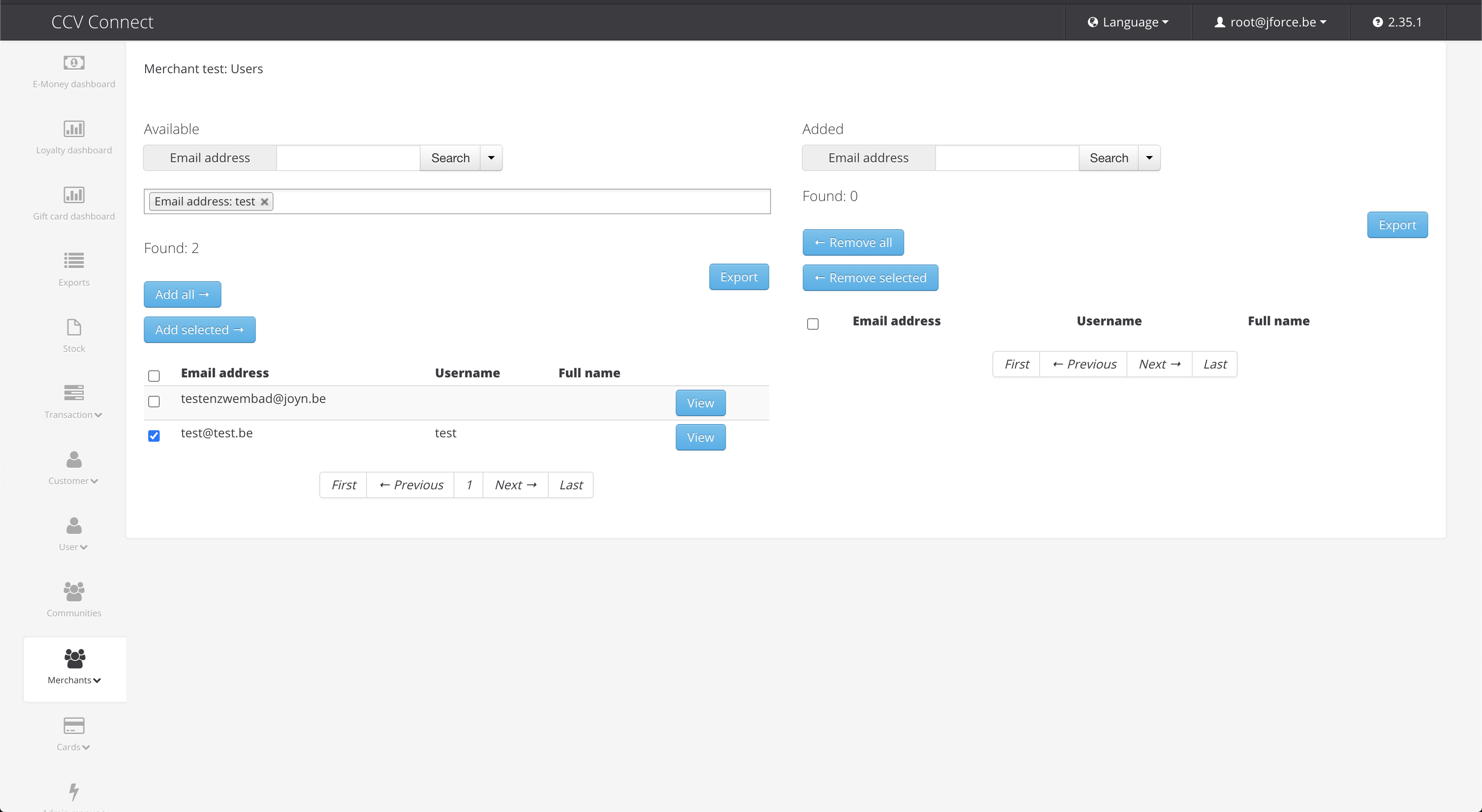Open the Communities group icon

tap(74, 591)
